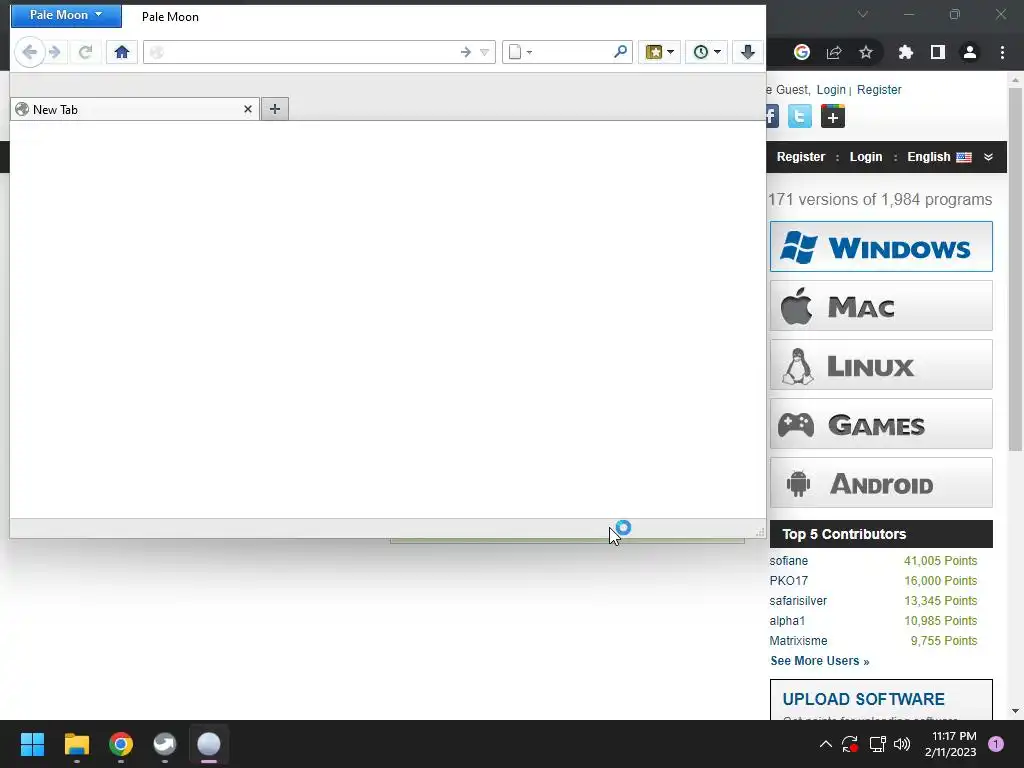The width and height of the screenshot is (1024, 768).
Task: Open the clock showing 11:17 PM
Action: 950,744
